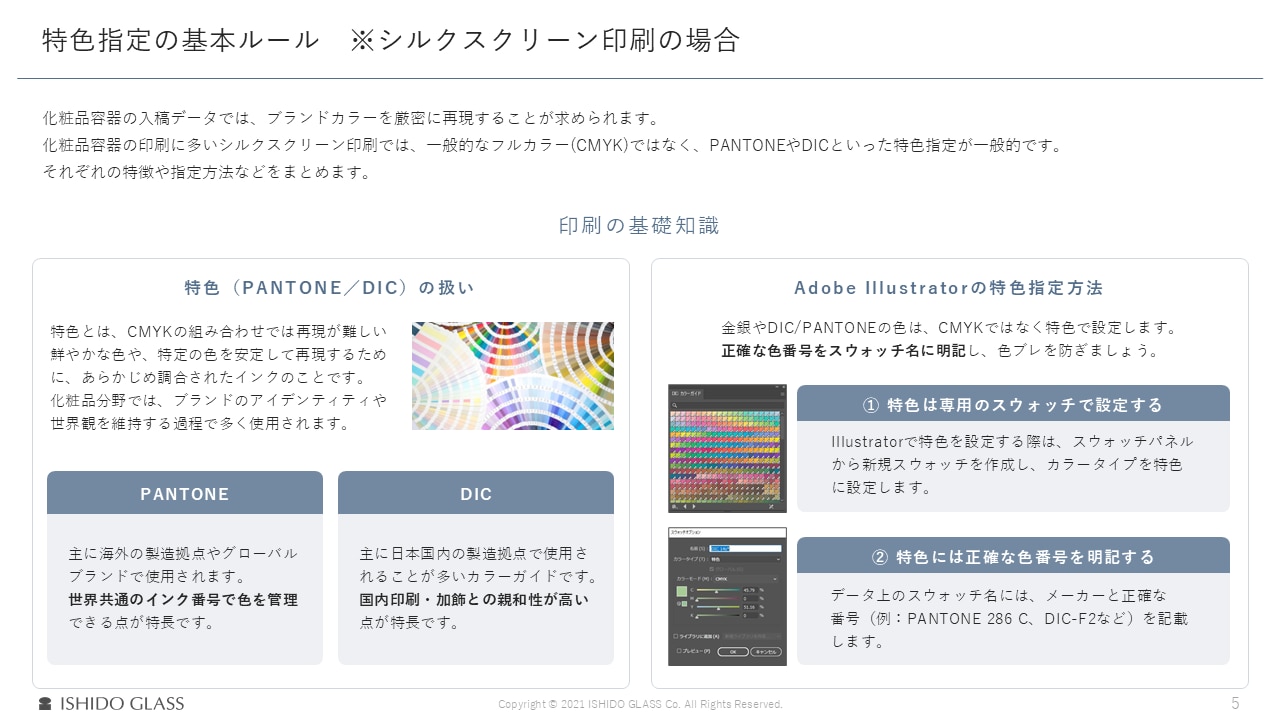Click the OK button in Swatch Options

(732, 651)
